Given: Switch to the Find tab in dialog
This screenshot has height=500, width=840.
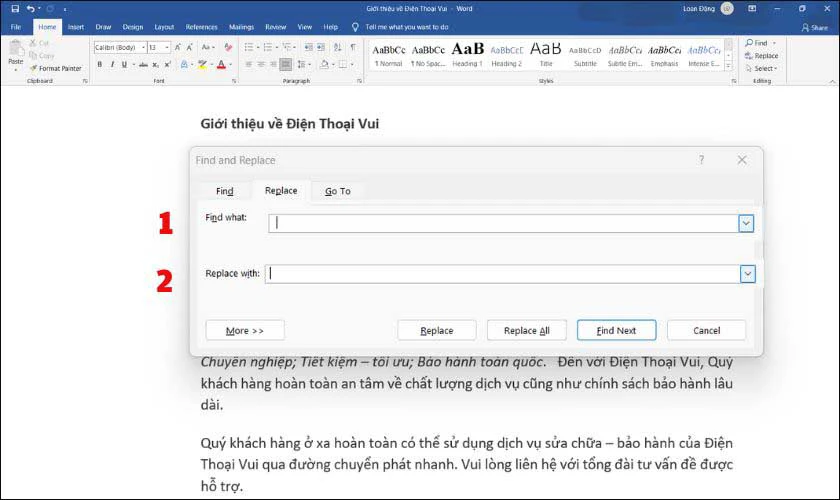Looking at the screenshot, I should coord(224,191).
